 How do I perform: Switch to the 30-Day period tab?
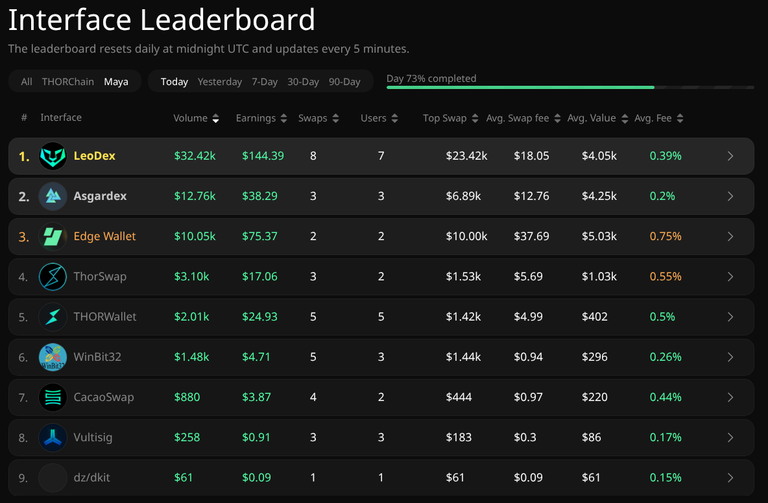303,82
